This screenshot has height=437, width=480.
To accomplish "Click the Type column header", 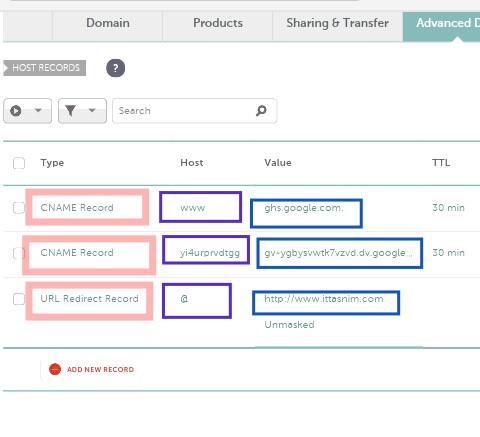I will pyautogui.click(x=52, y=163).
